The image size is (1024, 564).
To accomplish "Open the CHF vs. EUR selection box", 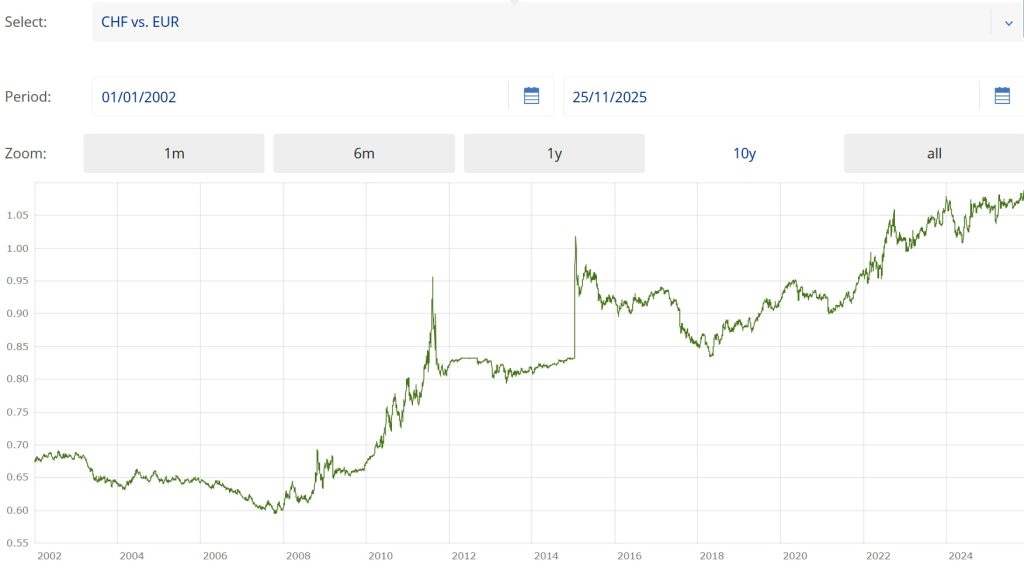I will click(x=540, y=22).
